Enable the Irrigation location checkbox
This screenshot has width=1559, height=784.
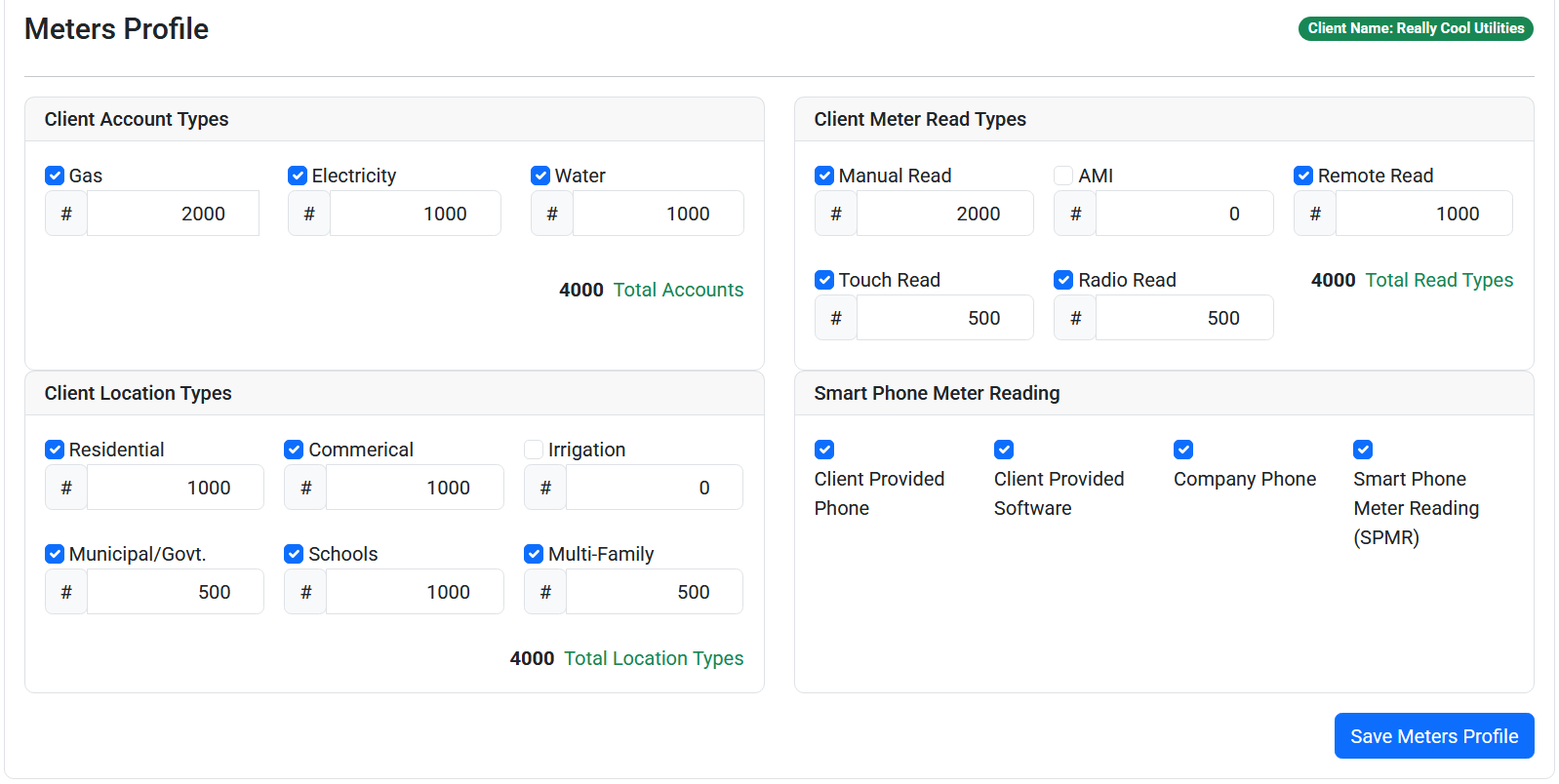coord(534,450)
